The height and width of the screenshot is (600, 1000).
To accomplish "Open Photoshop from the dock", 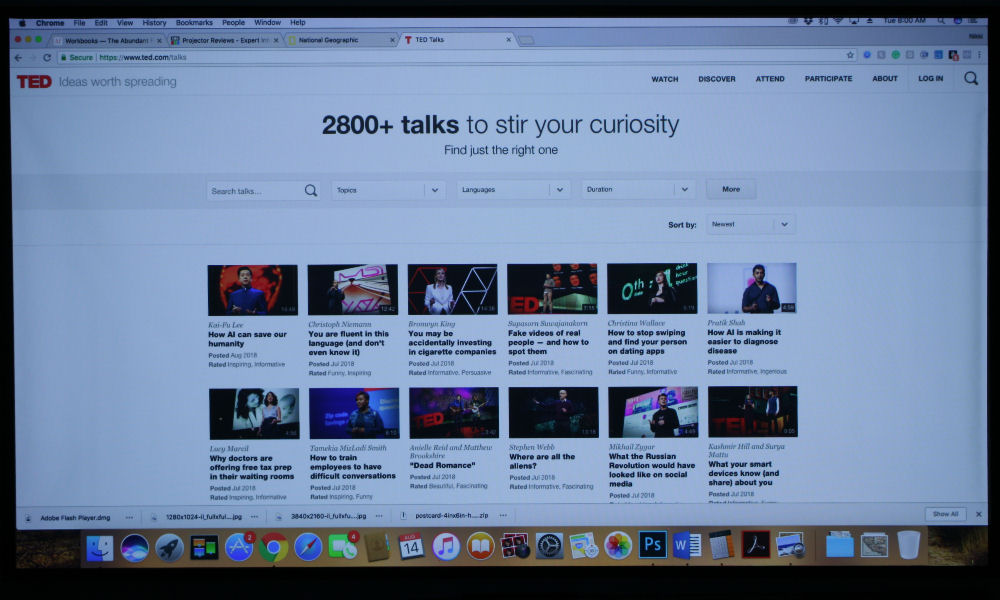I will 652,545.
